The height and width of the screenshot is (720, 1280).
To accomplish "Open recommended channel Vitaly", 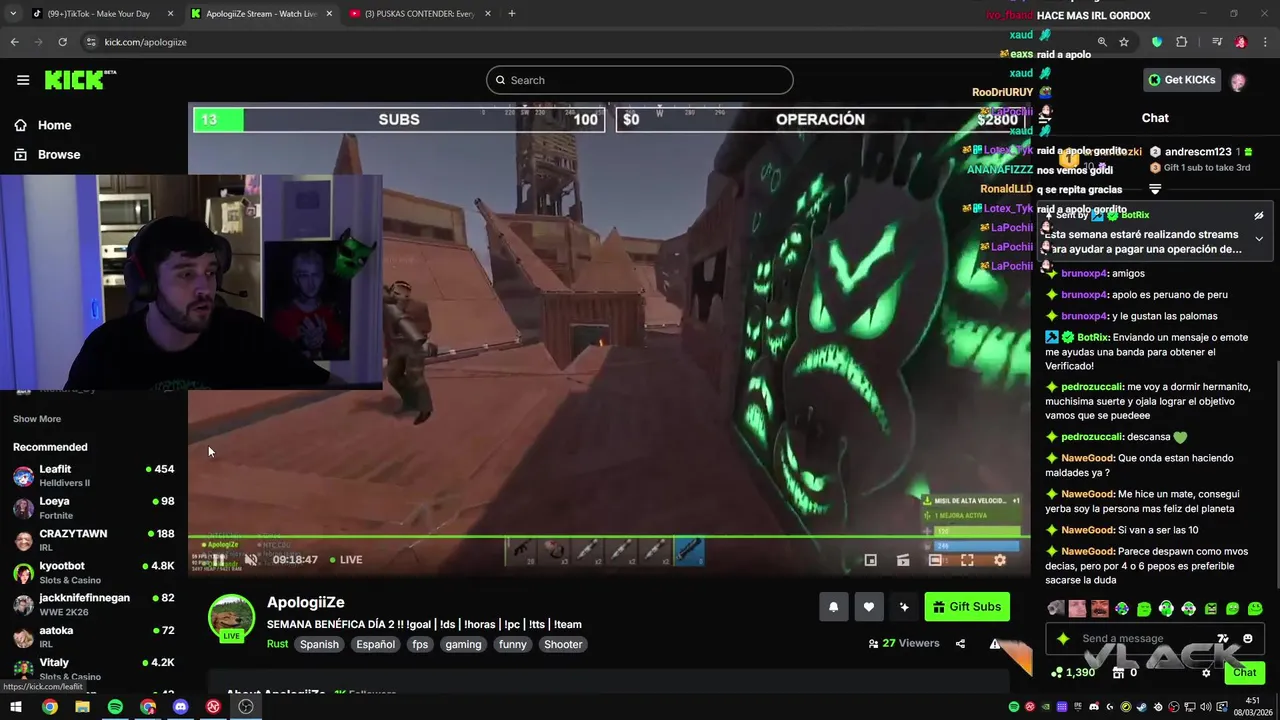I will point(94,669).
